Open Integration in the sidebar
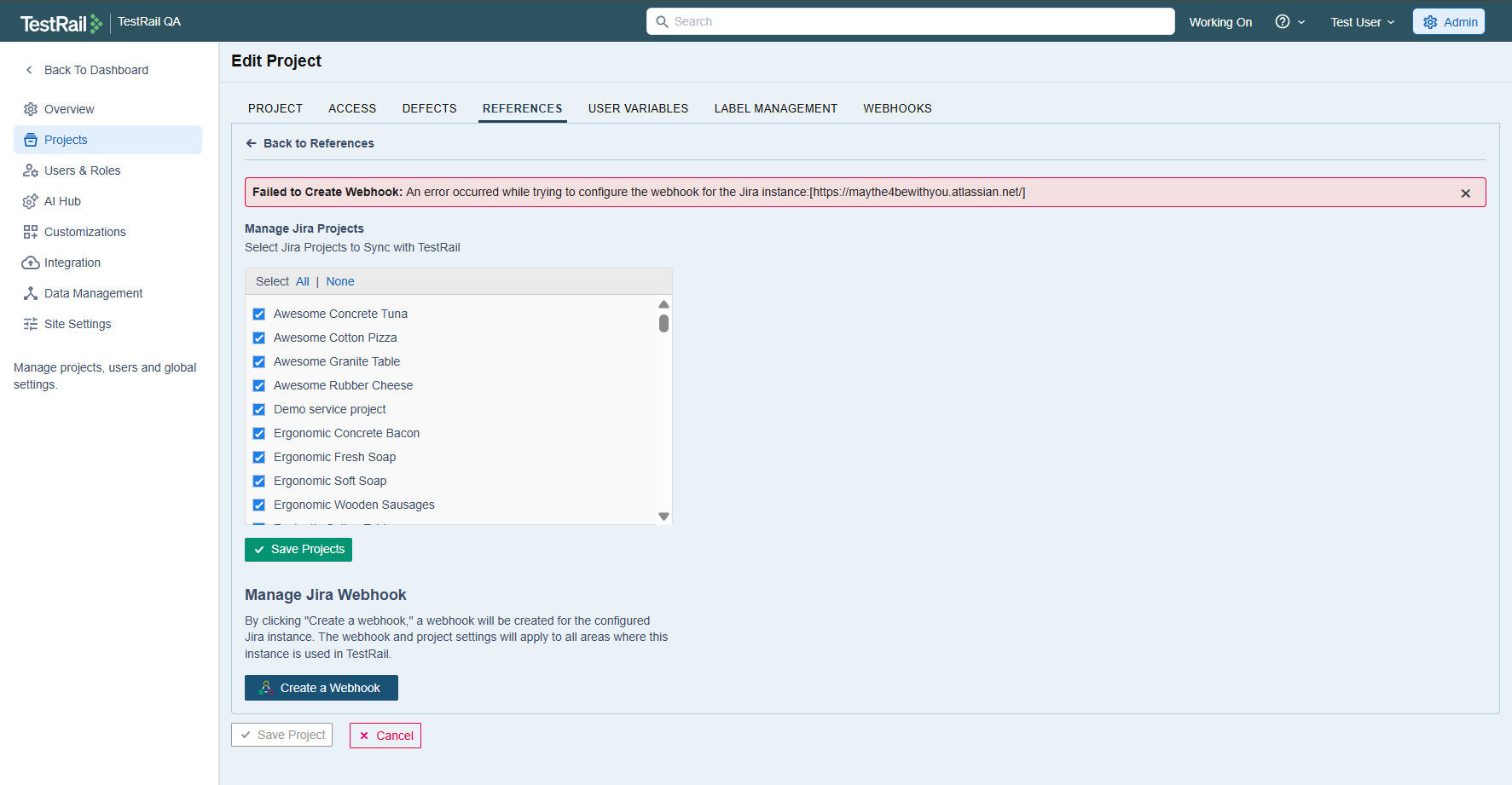The image size is (1512, 785). pos(107,263)
